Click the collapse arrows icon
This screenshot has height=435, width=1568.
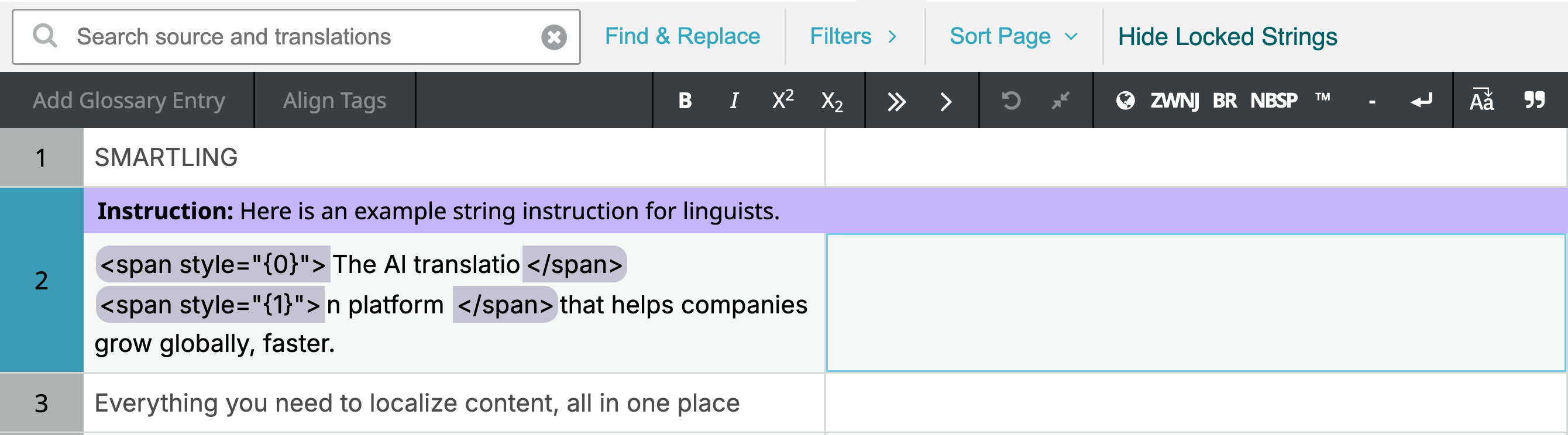[x=1060, y=101]
